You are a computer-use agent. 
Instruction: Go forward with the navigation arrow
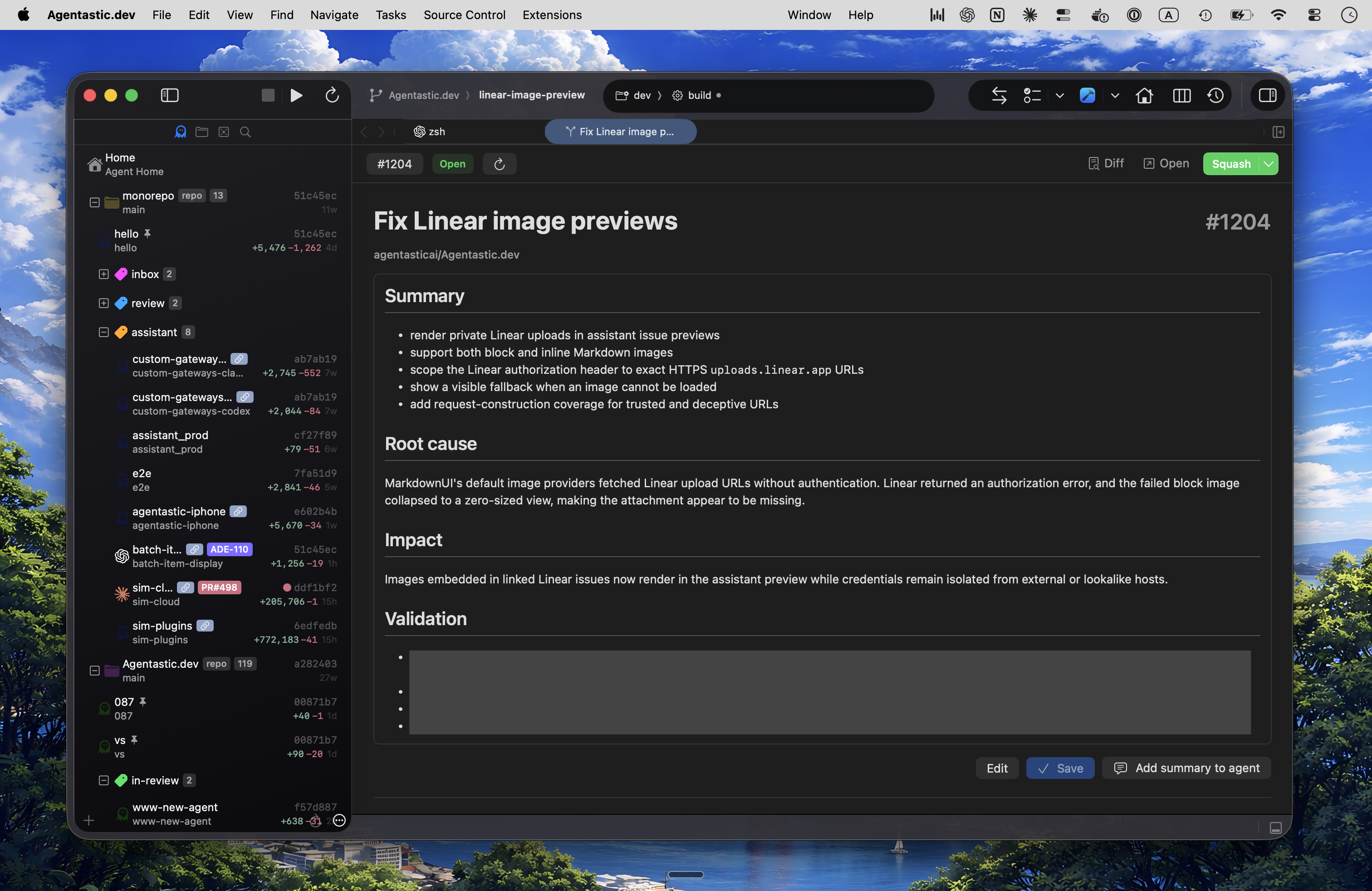381,132
